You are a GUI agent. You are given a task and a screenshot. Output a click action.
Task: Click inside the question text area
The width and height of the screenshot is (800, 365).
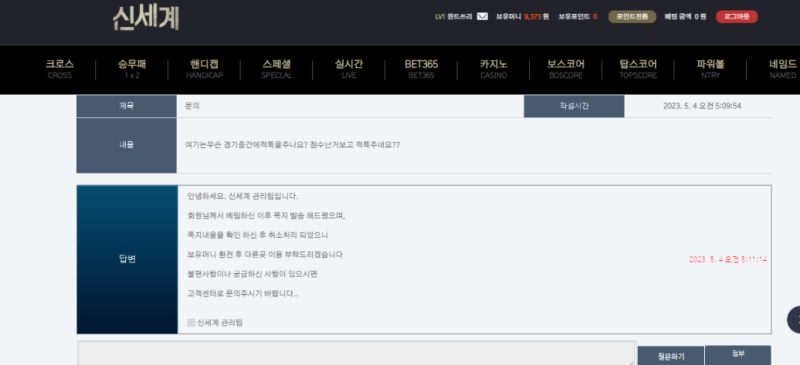[x=357, y=353]
